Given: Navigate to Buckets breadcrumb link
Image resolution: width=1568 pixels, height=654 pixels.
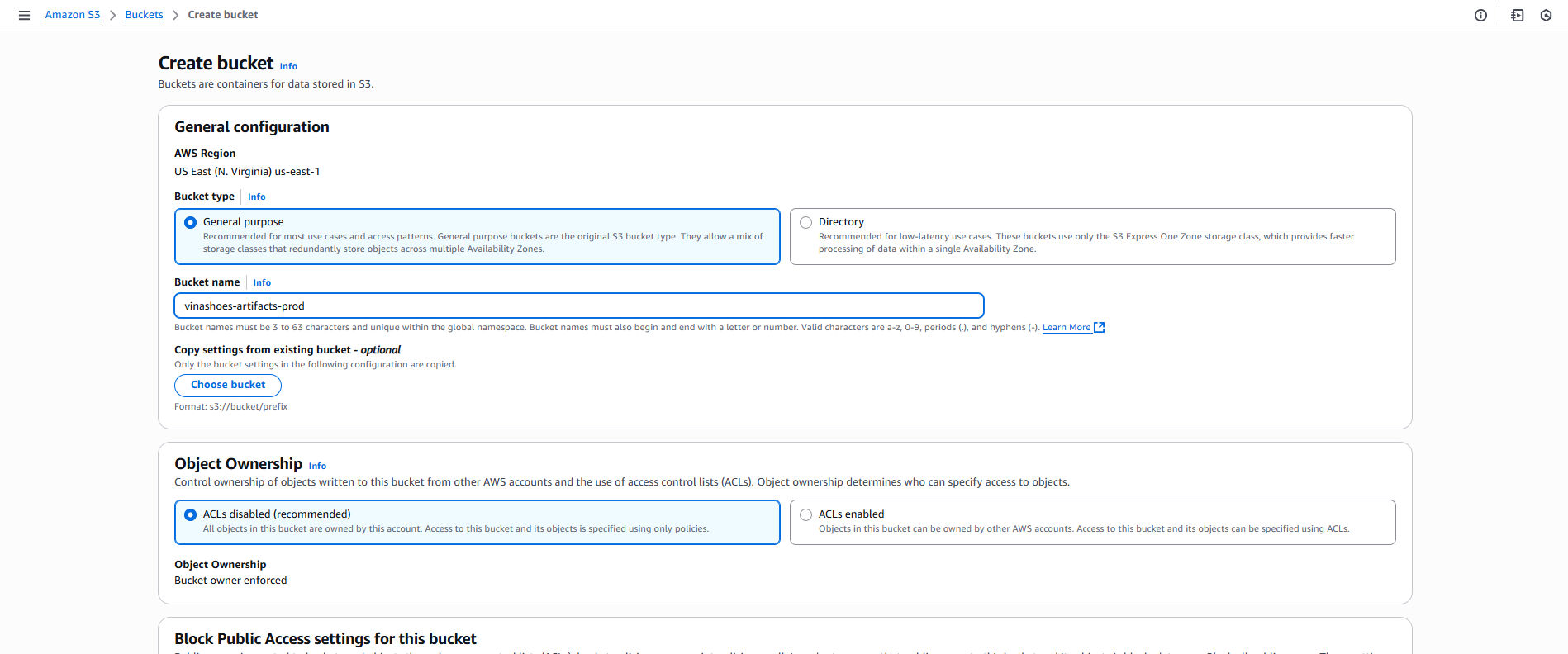Looking at the screenshot, I should tap(144, 15).
